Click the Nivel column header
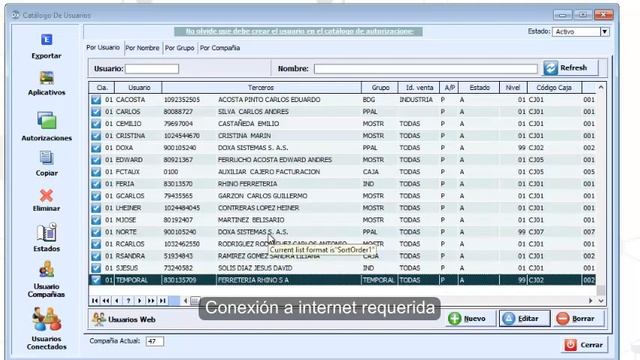The height and width of the screenshot is (360, 640). [x=513, y=87]
